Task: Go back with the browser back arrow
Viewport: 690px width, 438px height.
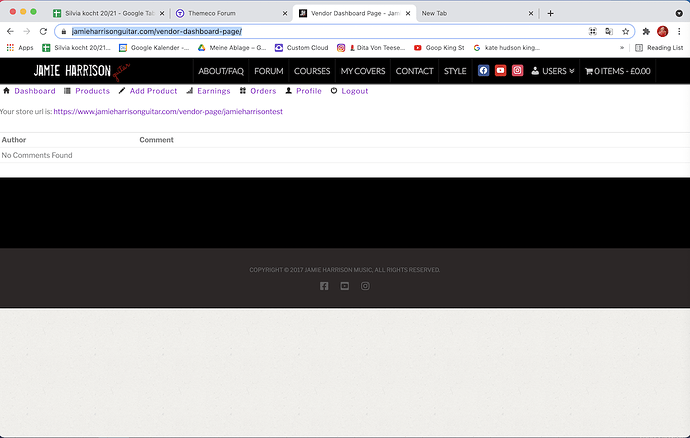Action: pyautogui.click(x=10, y=31)
